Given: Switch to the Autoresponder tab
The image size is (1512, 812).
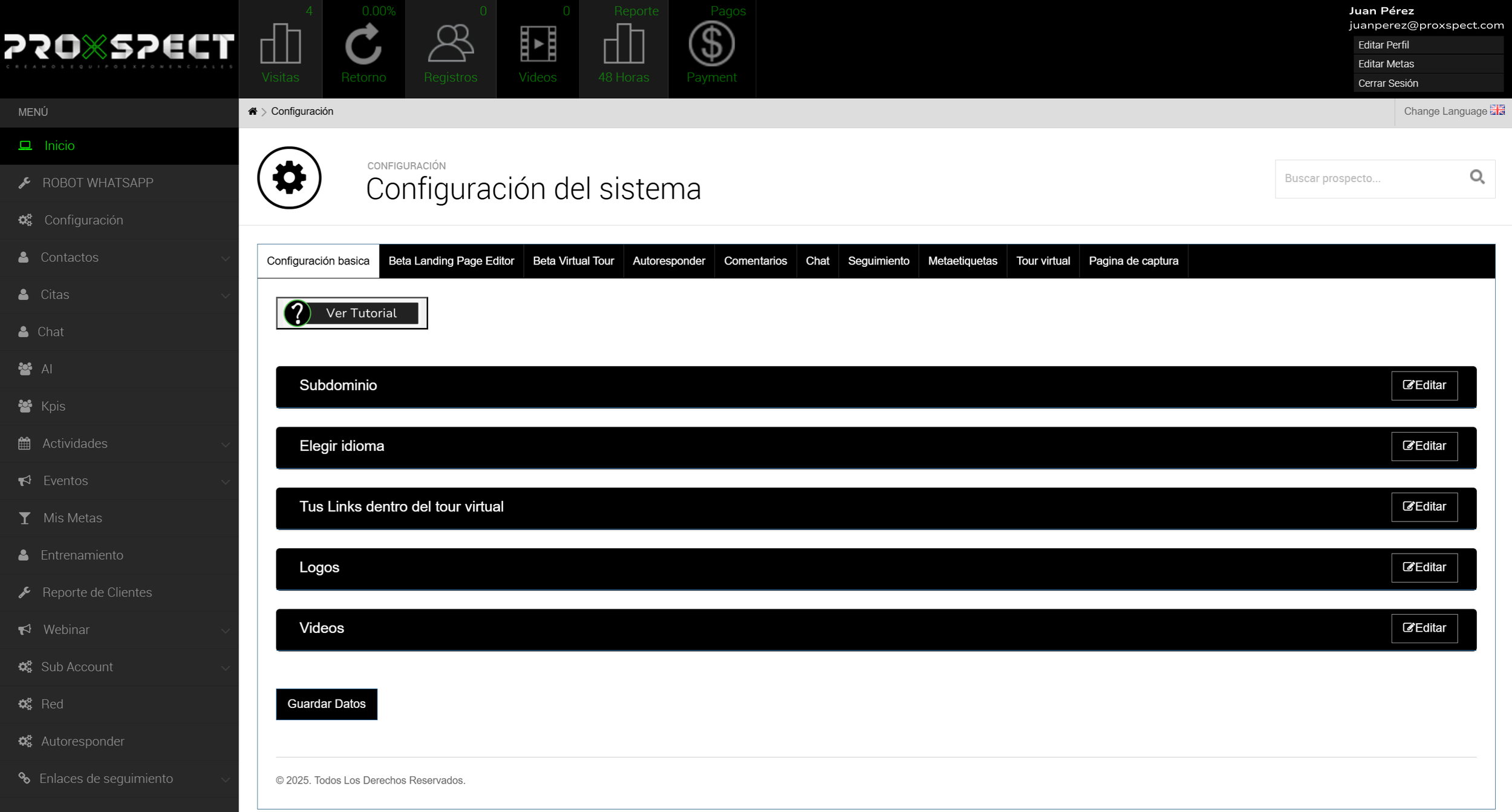Looking at the screenshot, I should pyautogui.click(x=668, y=261).
